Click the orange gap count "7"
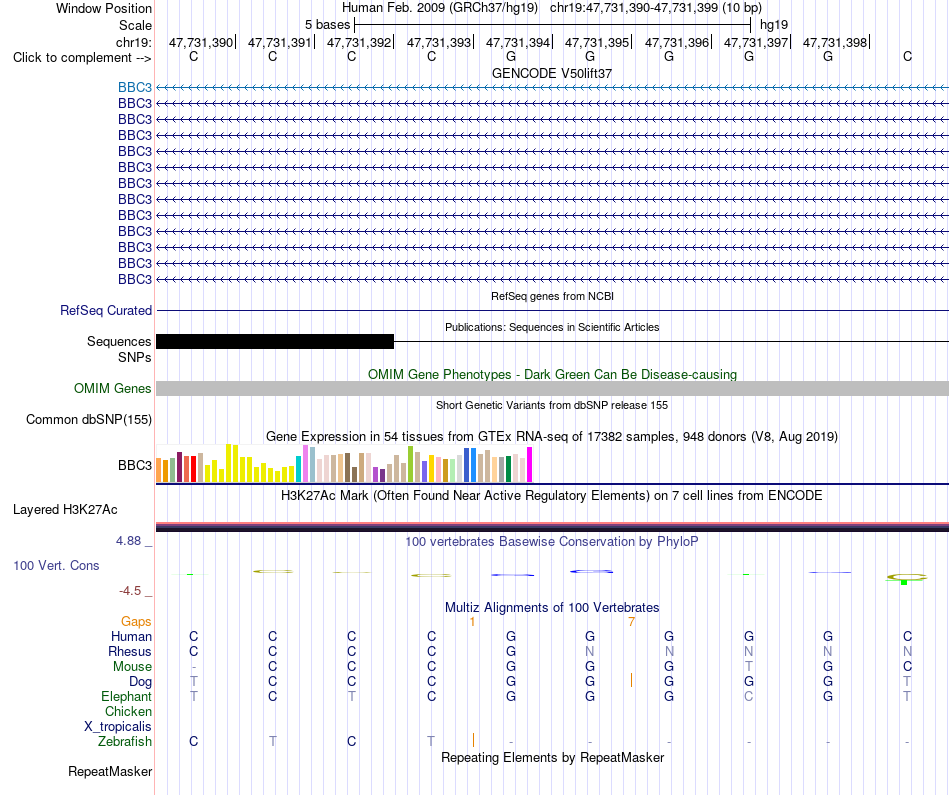 click(631, 622)
